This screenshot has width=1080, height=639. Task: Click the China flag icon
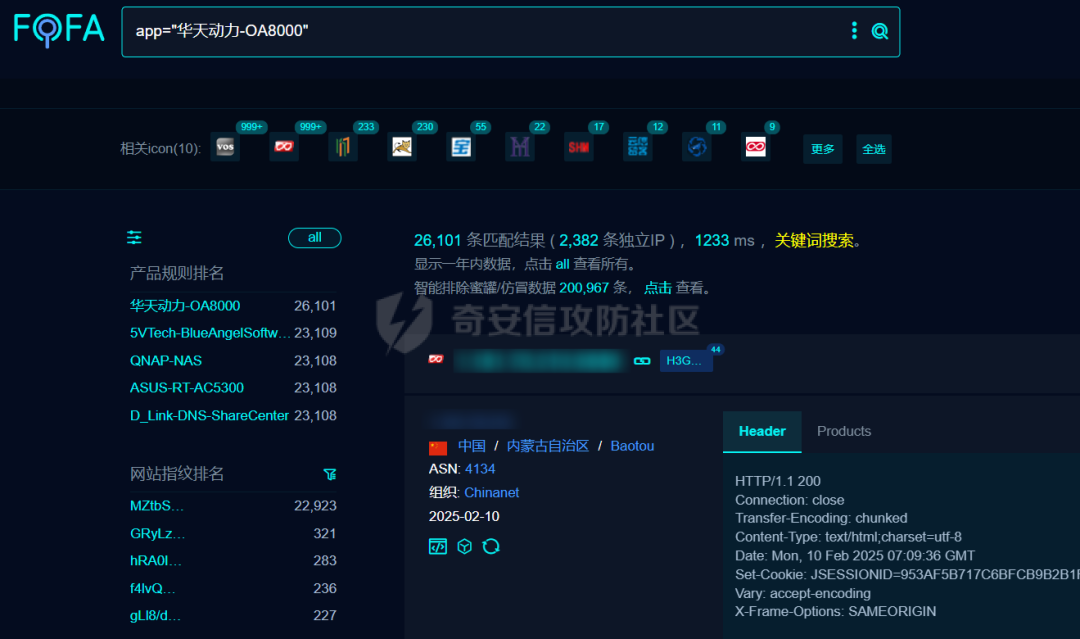438,448
